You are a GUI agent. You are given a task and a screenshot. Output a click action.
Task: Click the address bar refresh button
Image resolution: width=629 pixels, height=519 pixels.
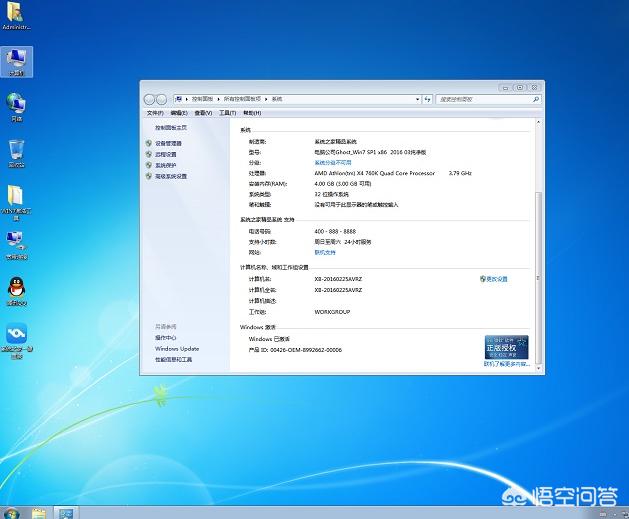coord(427,99)
